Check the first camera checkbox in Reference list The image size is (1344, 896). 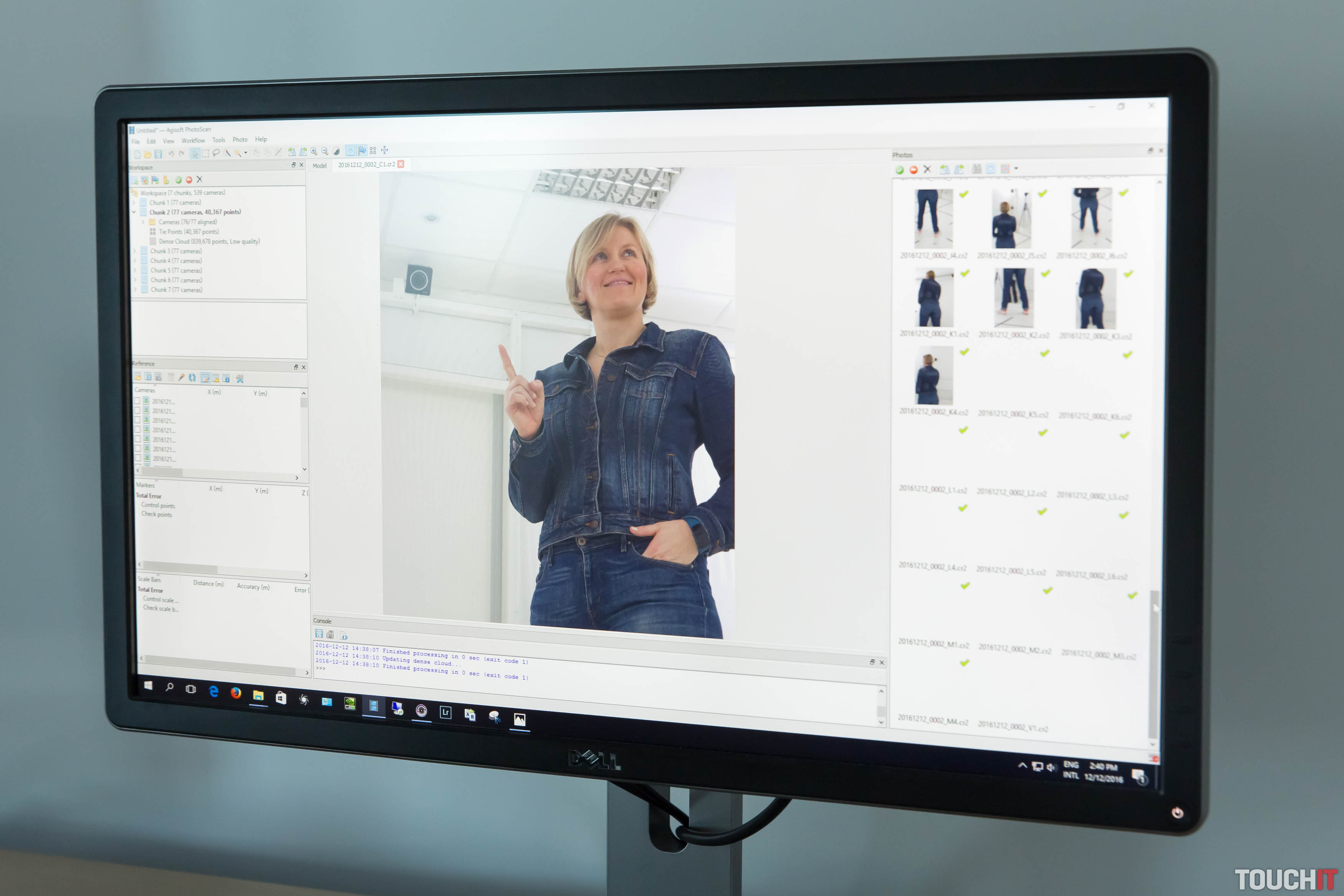(x=137, y=401)
